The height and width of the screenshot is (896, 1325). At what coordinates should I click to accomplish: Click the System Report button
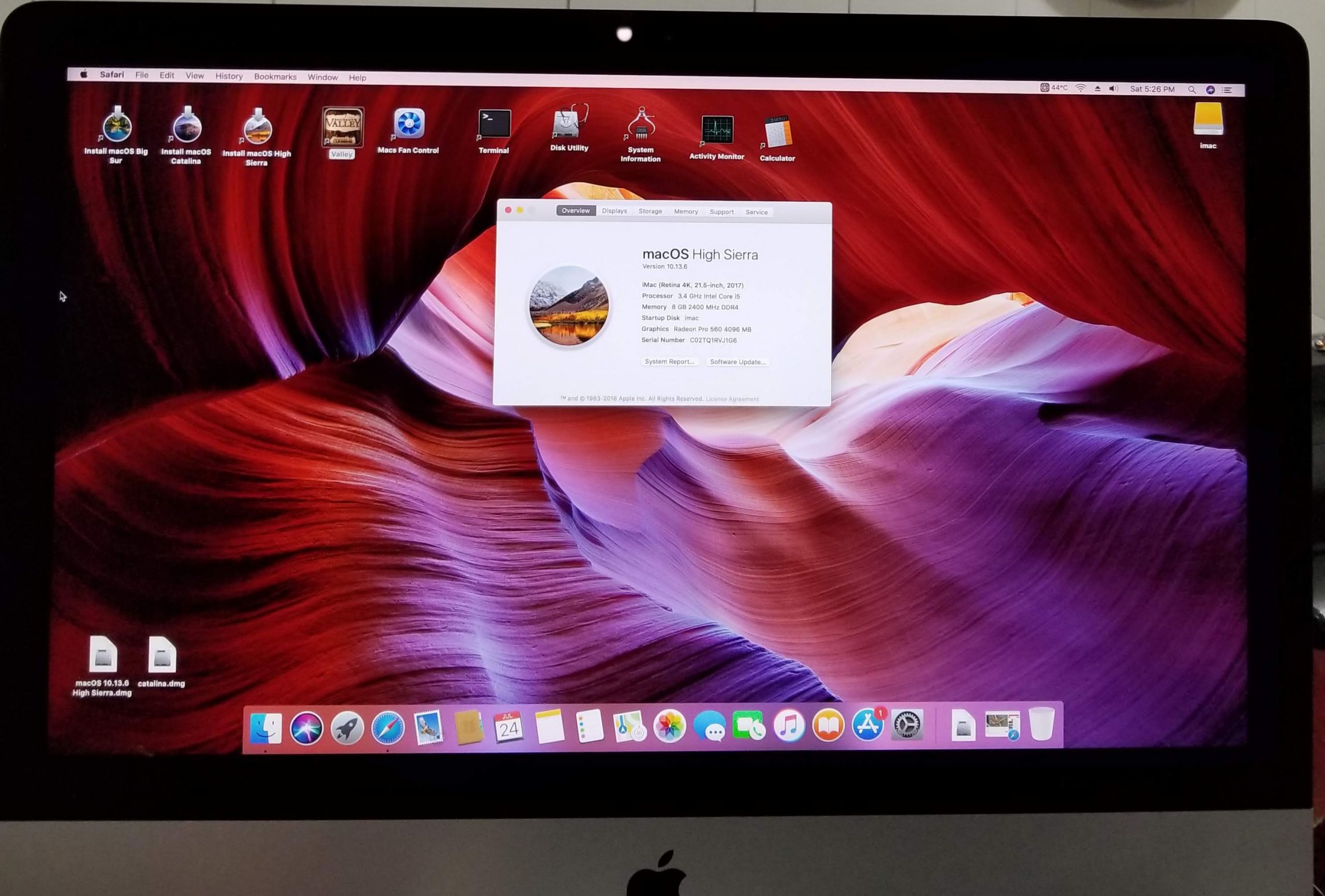(x=669, y=362)
